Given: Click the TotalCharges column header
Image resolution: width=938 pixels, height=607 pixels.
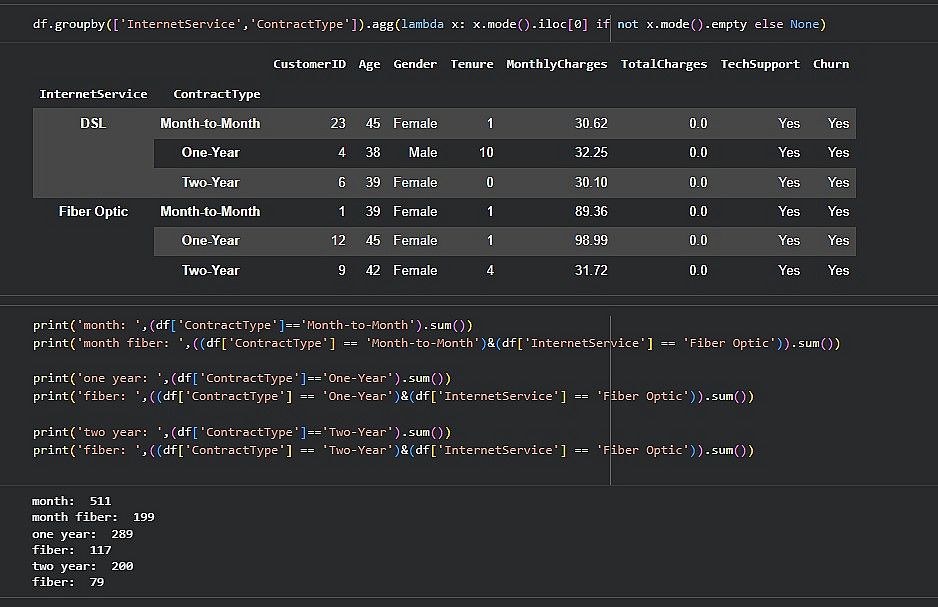Looking at the screenshot, I should click(x=663, y=64).
